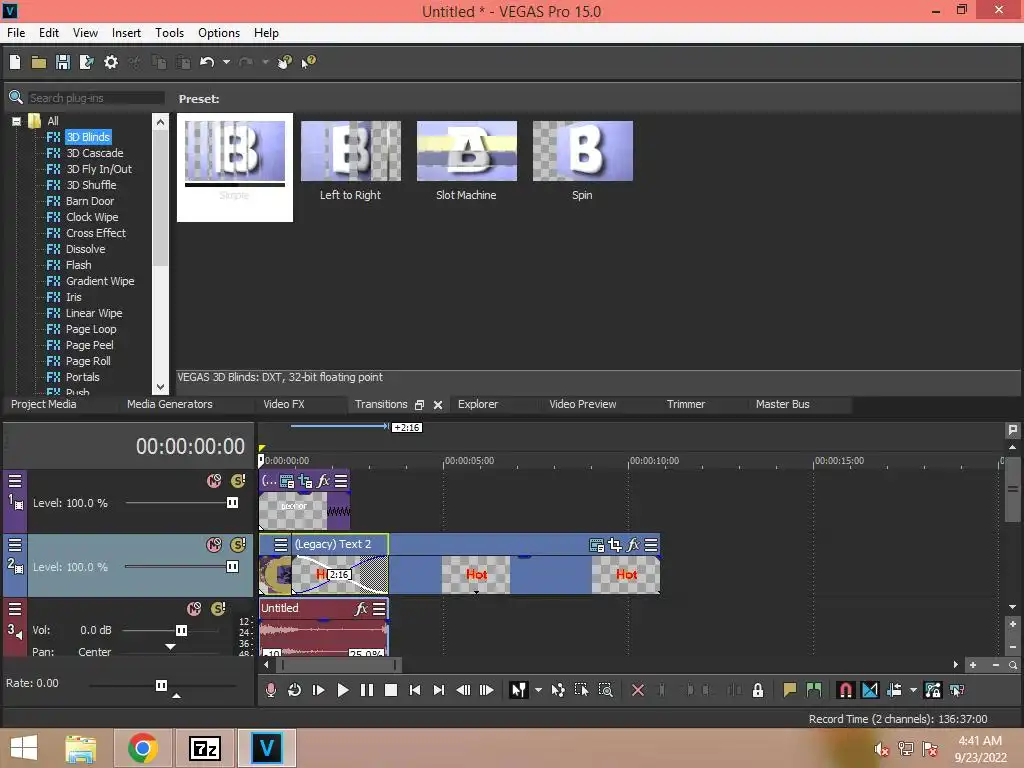Toggle Ignore Event Grouping icon
The image size is (1024, 768).
coord(957,690)
